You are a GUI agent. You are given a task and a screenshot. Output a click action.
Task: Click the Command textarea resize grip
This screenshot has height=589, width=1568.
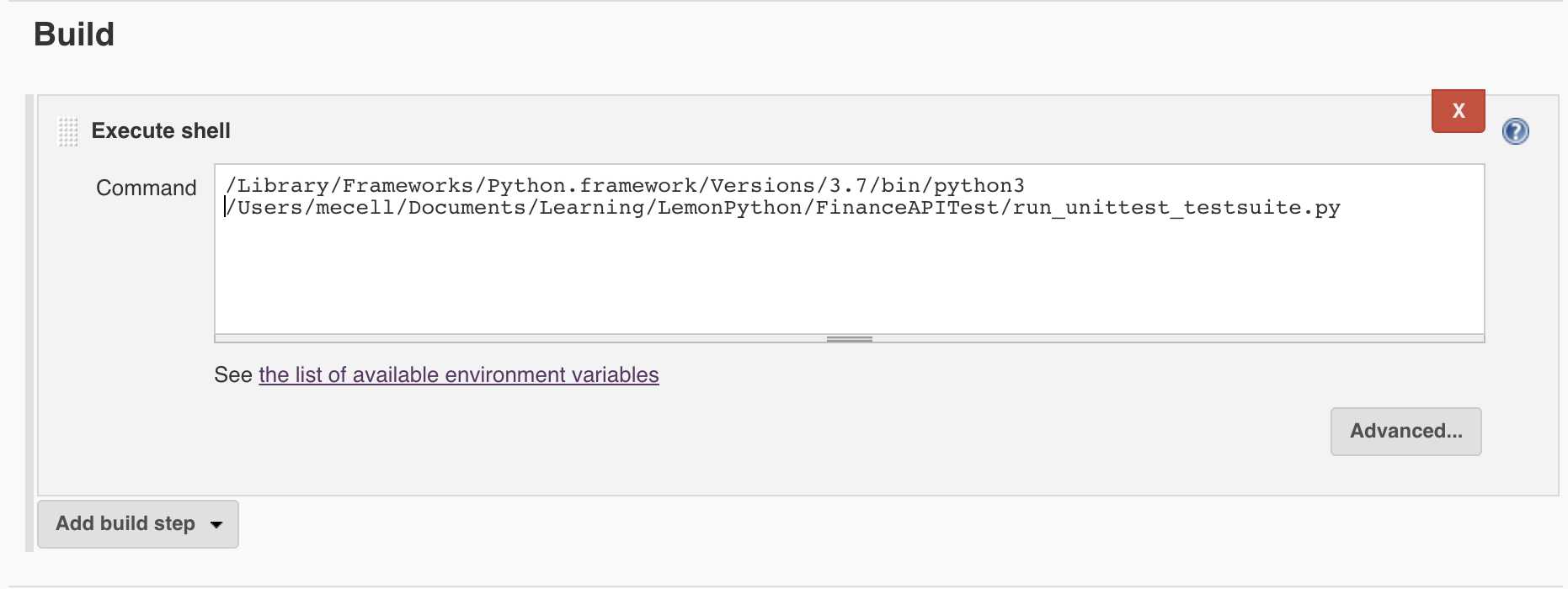pos(849,339)
